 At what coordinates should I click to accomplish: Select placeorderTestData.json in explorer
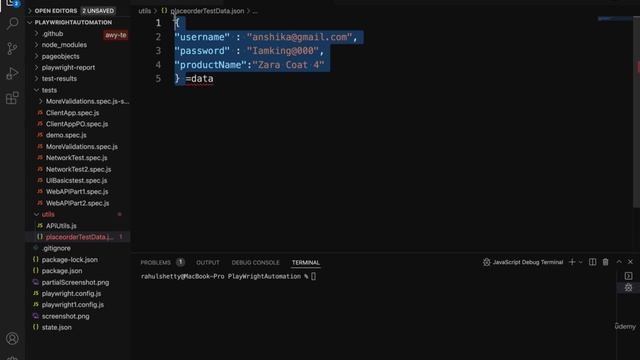tap(78, 237)
